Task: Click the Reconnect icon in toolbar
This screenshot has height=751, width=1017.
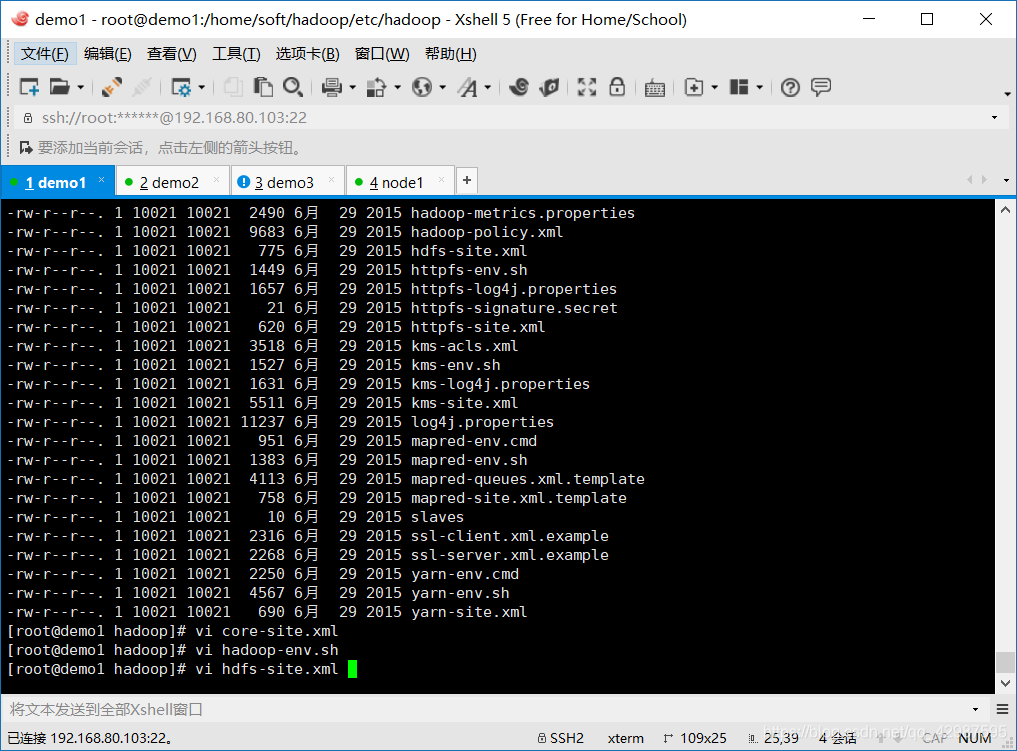Action: click(x=142, y=87)
